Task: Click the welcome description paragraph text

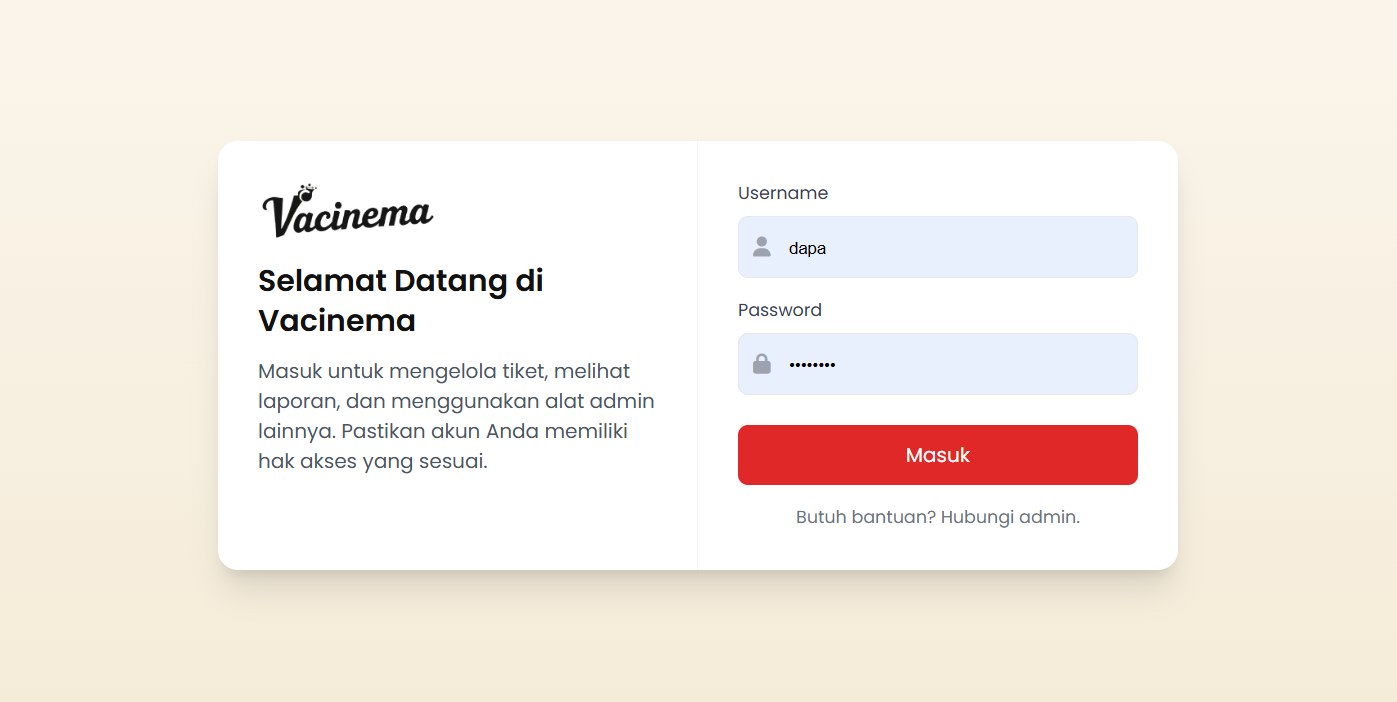Action: 456,415
